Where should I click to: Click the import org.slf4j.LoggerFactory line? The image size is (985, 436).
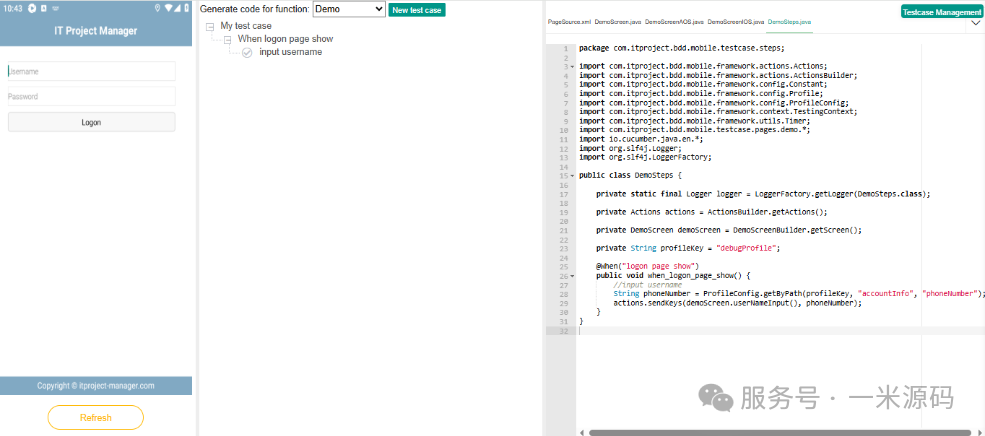[645, 158]
